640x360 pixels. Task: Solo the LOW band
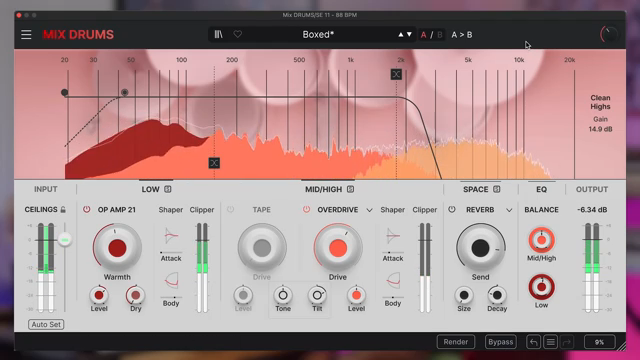168,189
